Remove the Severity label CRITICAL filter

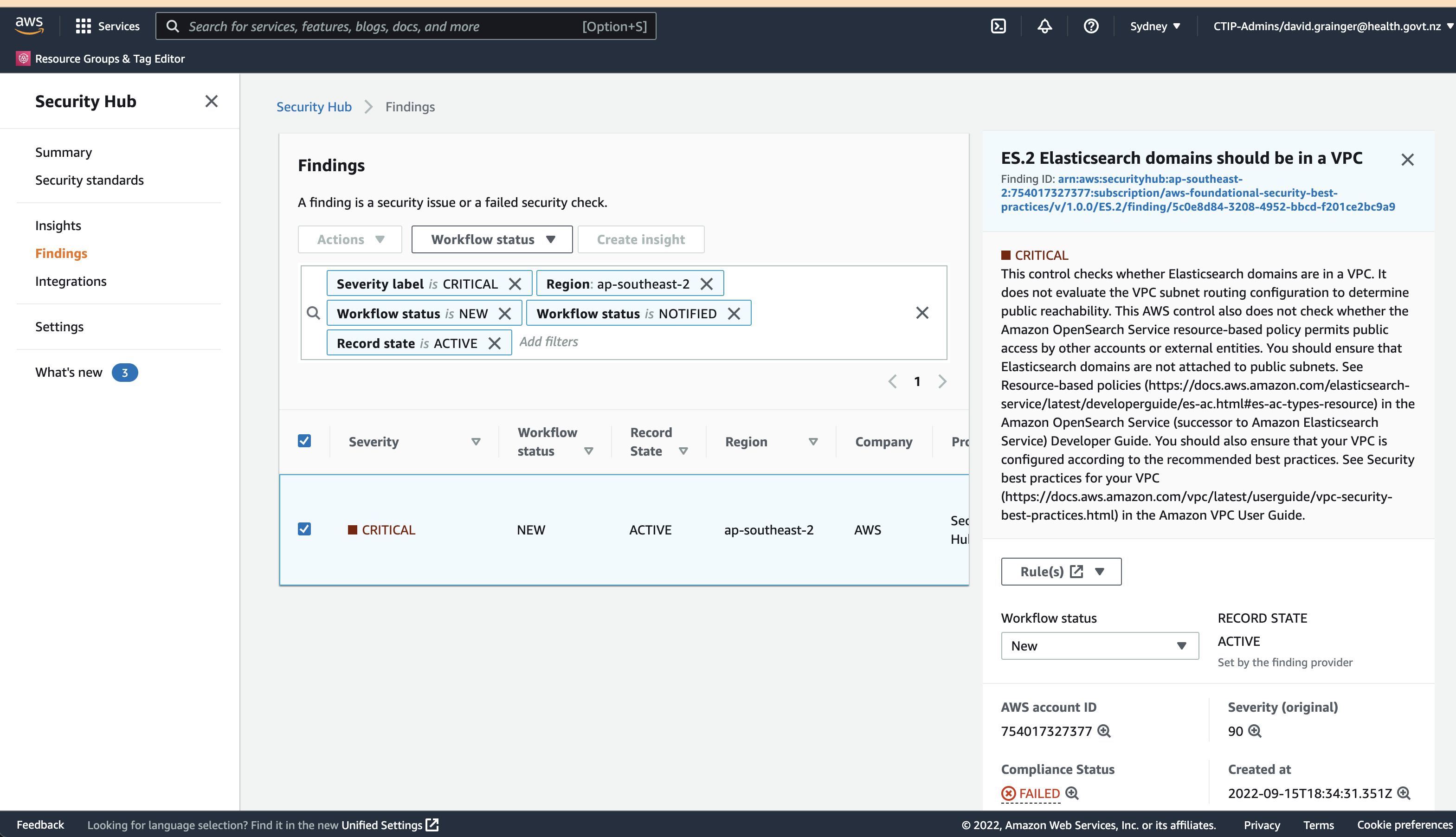pos(515,283)
